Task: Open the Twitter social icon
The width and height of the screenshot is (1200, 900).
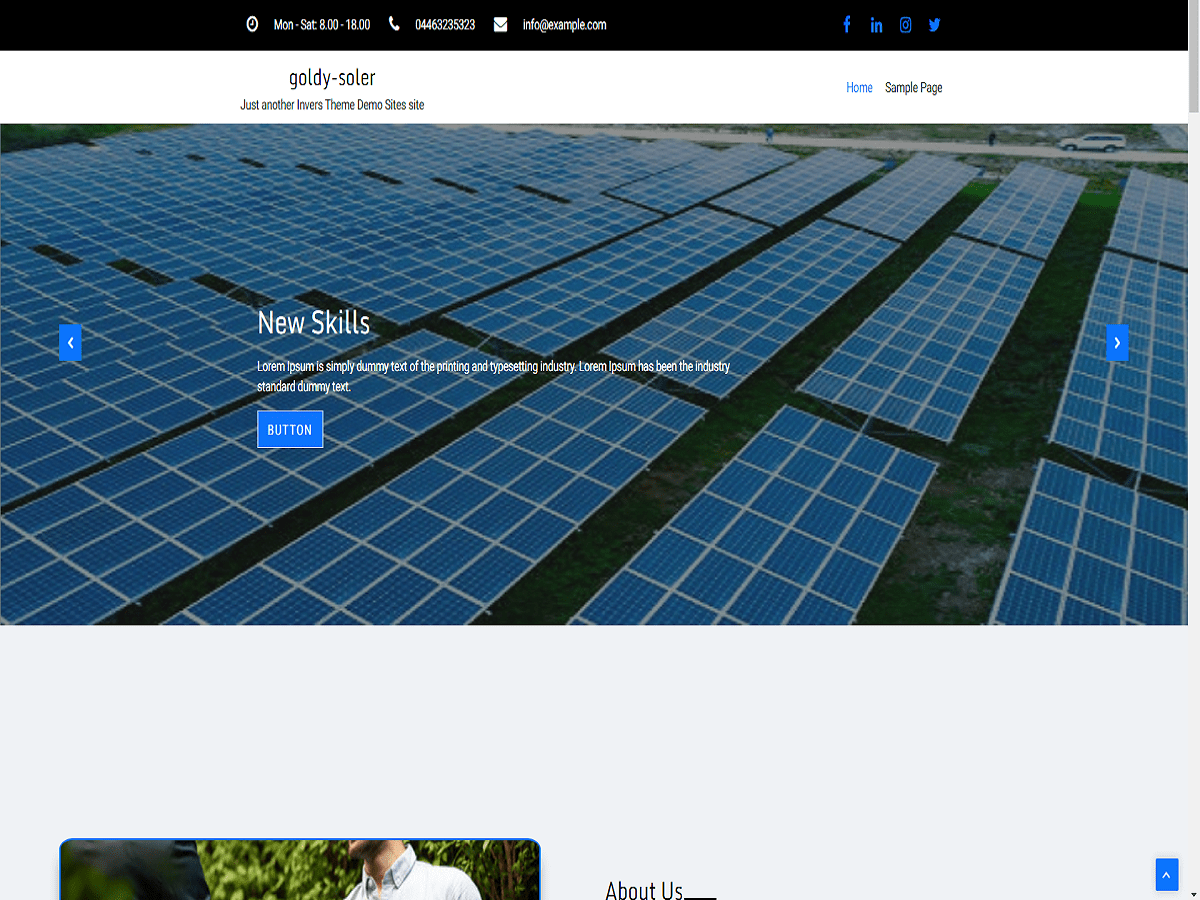Action: pos(934,25)
